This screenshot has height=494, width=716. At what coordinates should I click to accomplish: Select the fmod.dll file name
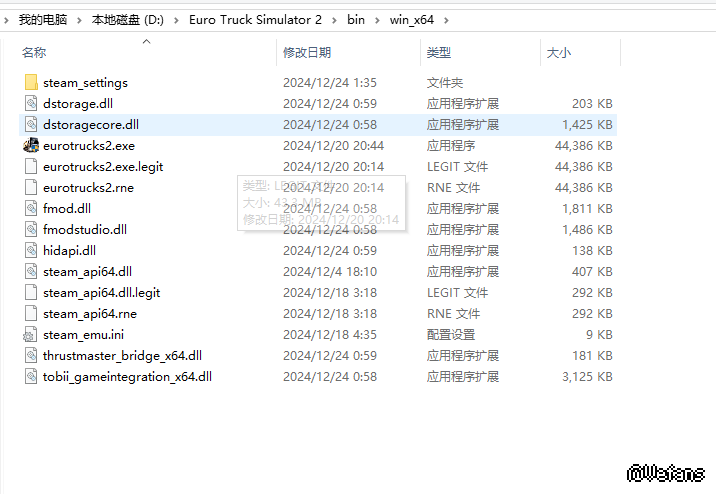coord(67,209)
